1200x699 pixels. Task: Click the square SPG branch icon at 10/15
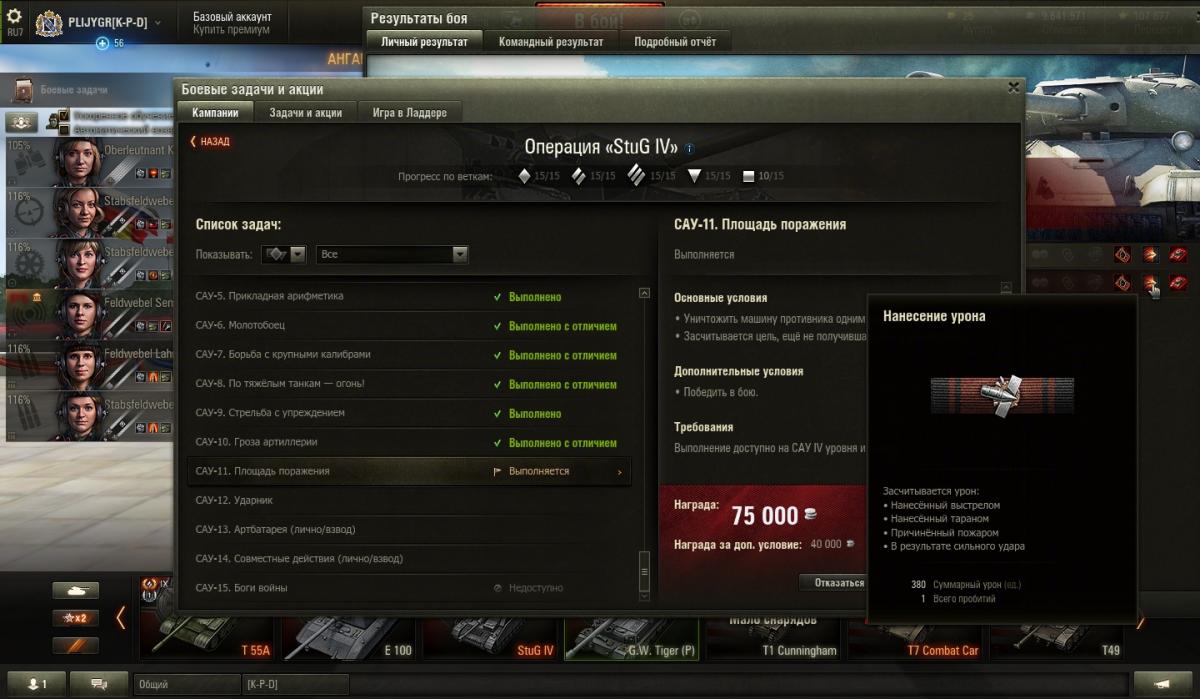[749, 177]
